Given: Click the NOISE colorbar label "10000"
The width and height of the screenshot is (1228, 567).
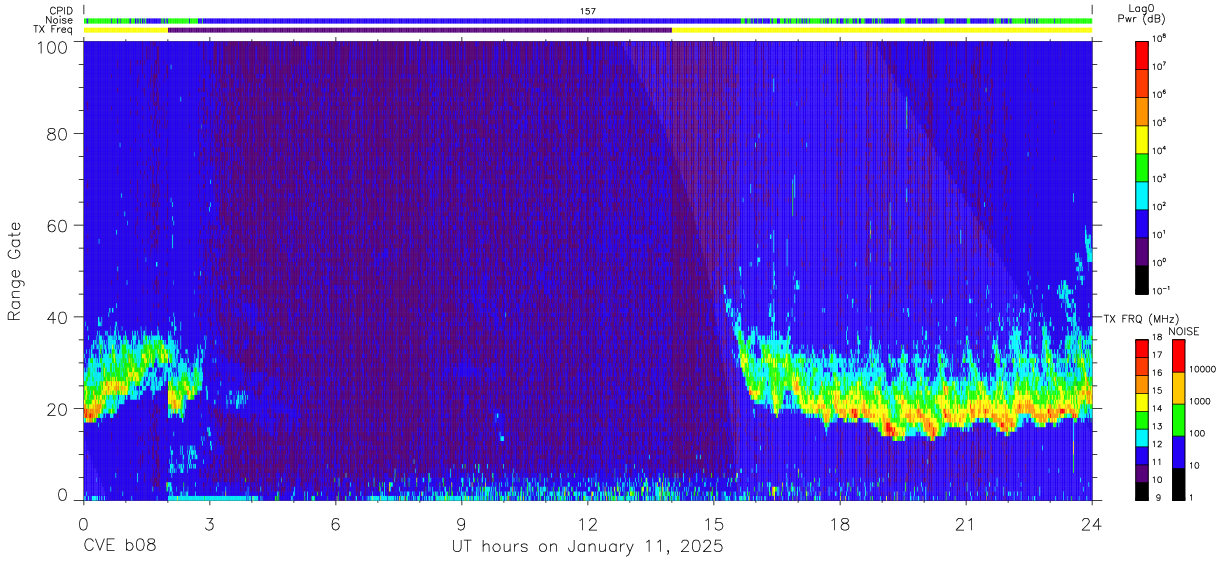Looking at the screenshot, I should tap(1202, 368).
